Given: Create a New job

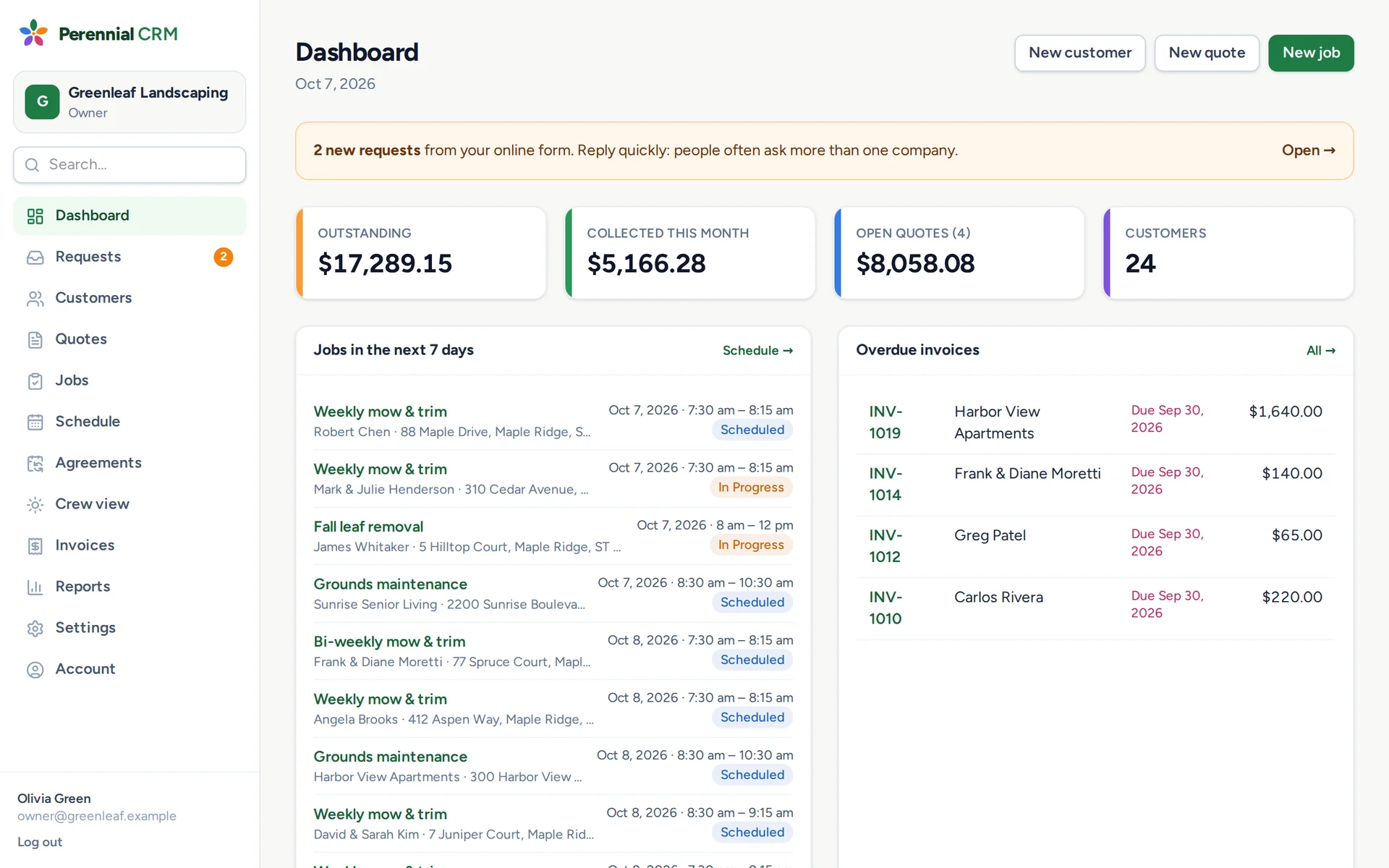Looking at the screenshot, I should click(1311, 53).
